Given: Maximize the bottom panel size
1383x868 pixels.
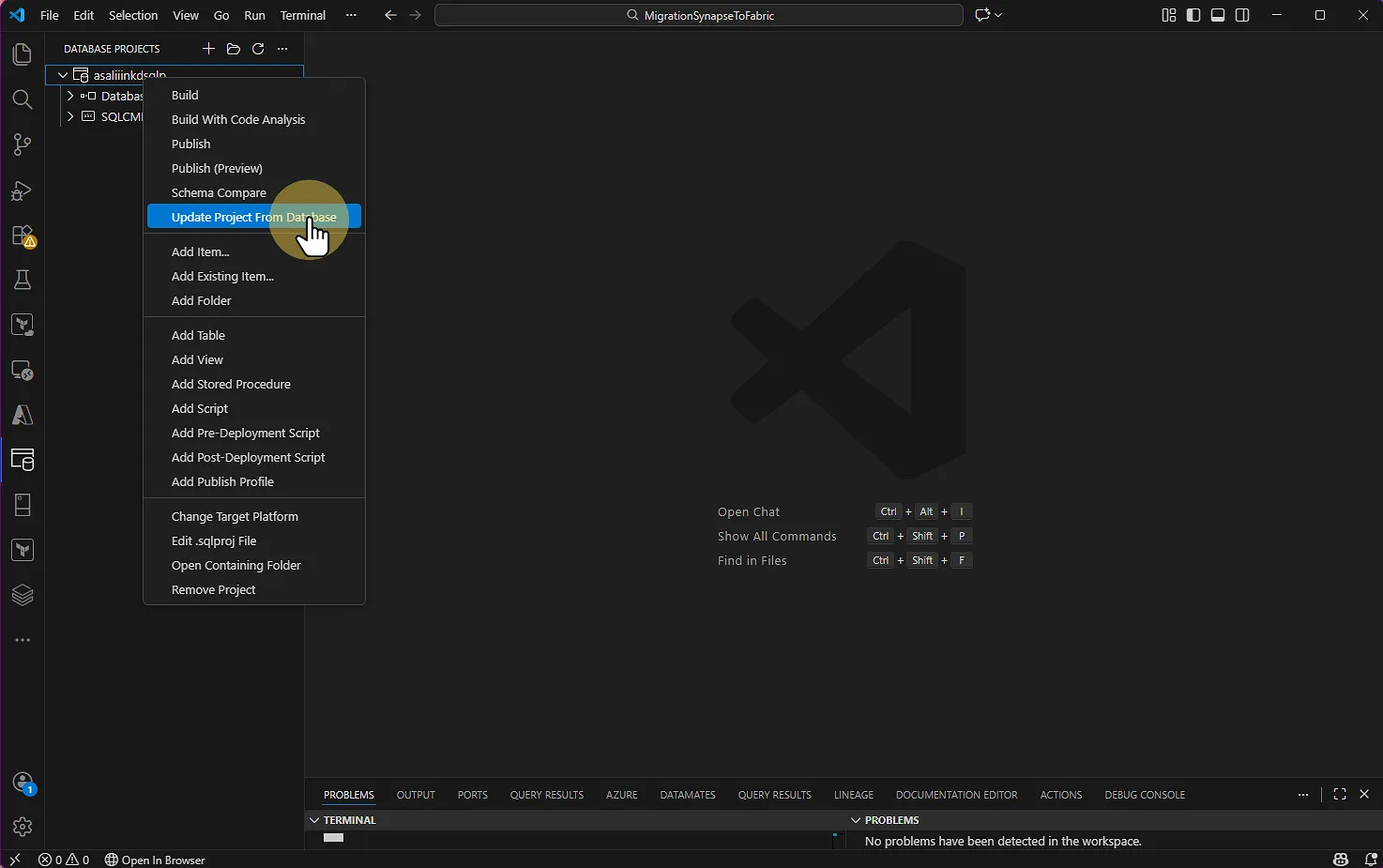Looking at the screenshot, I should [x=1340, y=795].
